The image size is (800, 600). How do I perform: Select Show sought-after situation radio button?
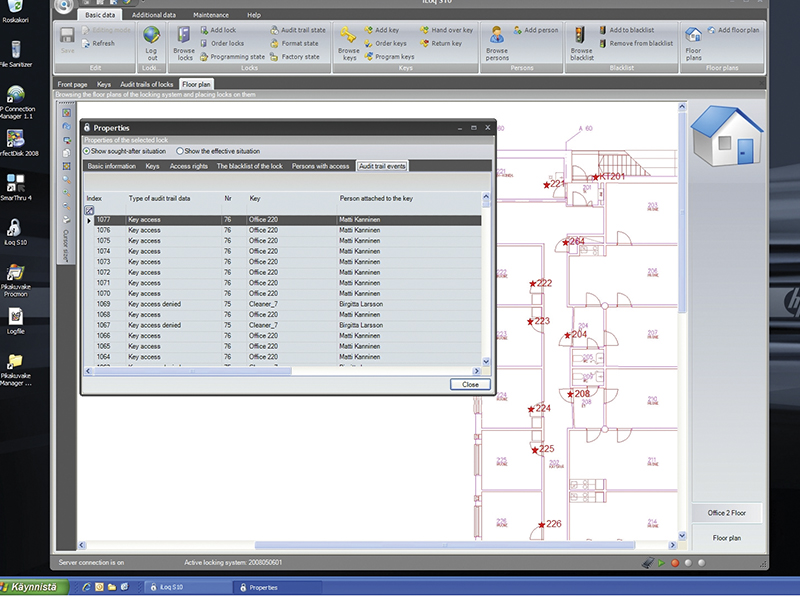(x=86, y=151)
